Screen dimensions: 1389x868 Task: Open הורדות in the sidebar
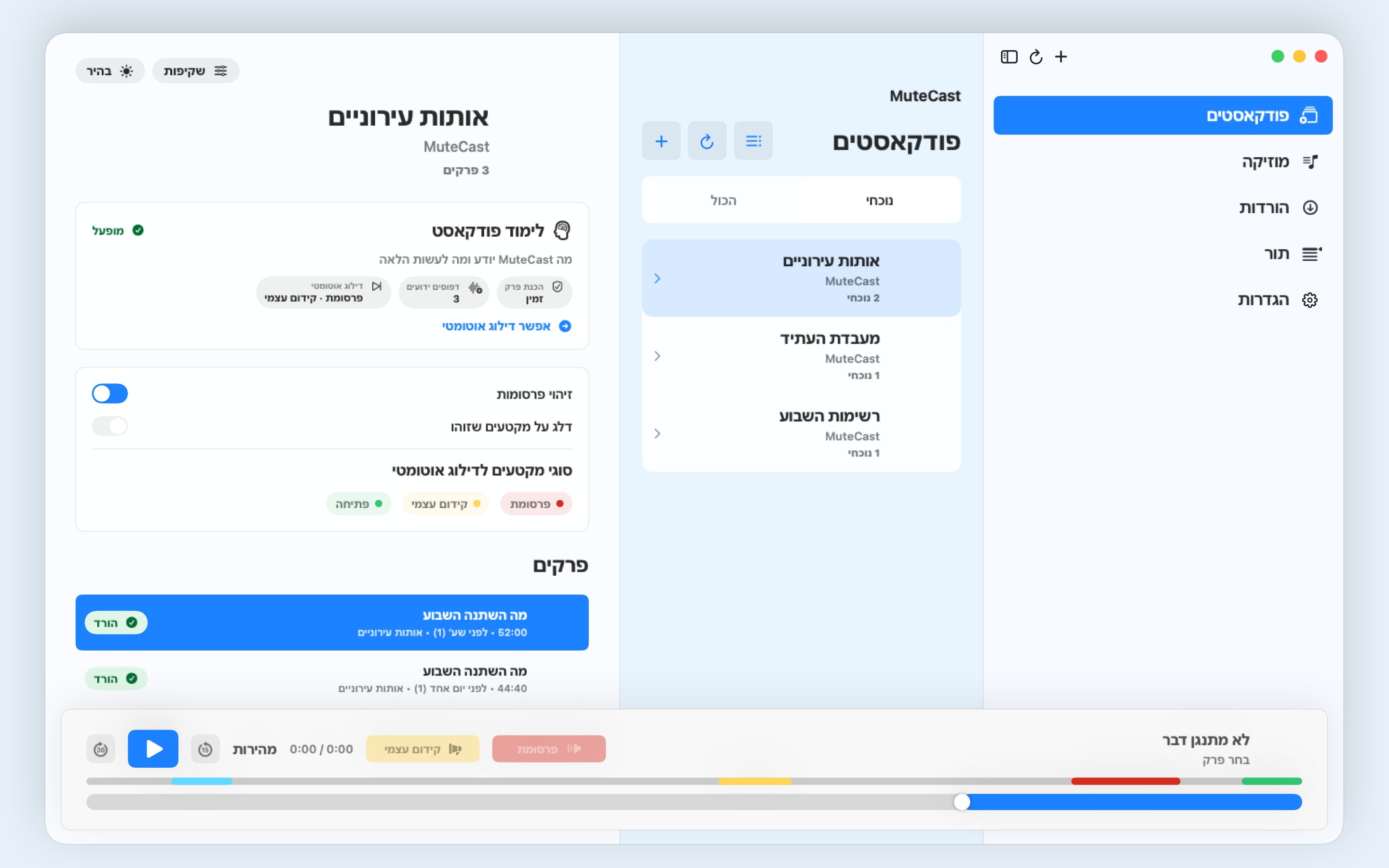(x=1163, y=208)
